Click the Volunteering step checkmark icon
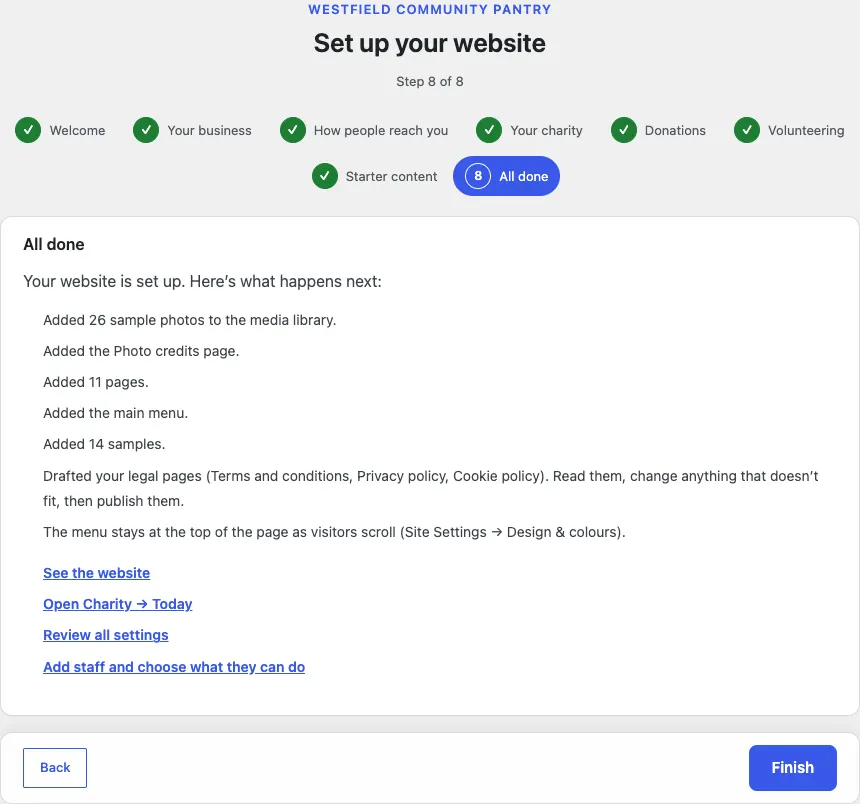 click(x=747, y=130)
